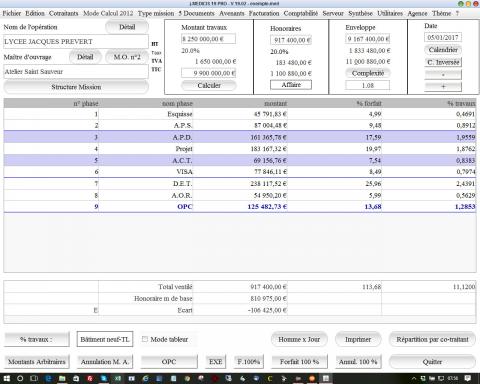Viewport: 480px width, 384px height.
Task: Click the M.O. n°2 button
Action: coord(127,57)
